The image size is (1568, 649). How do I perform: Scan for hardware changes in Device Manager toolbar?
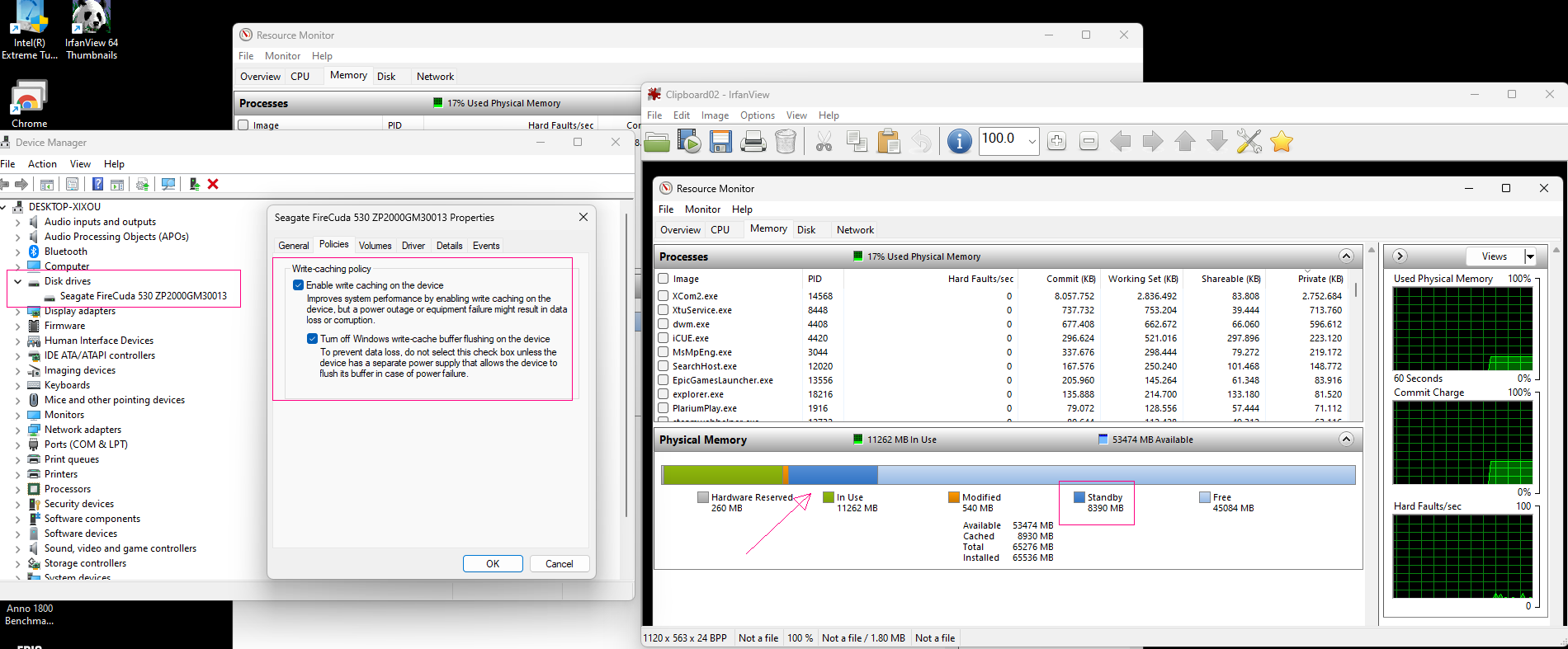coord(168,184)
